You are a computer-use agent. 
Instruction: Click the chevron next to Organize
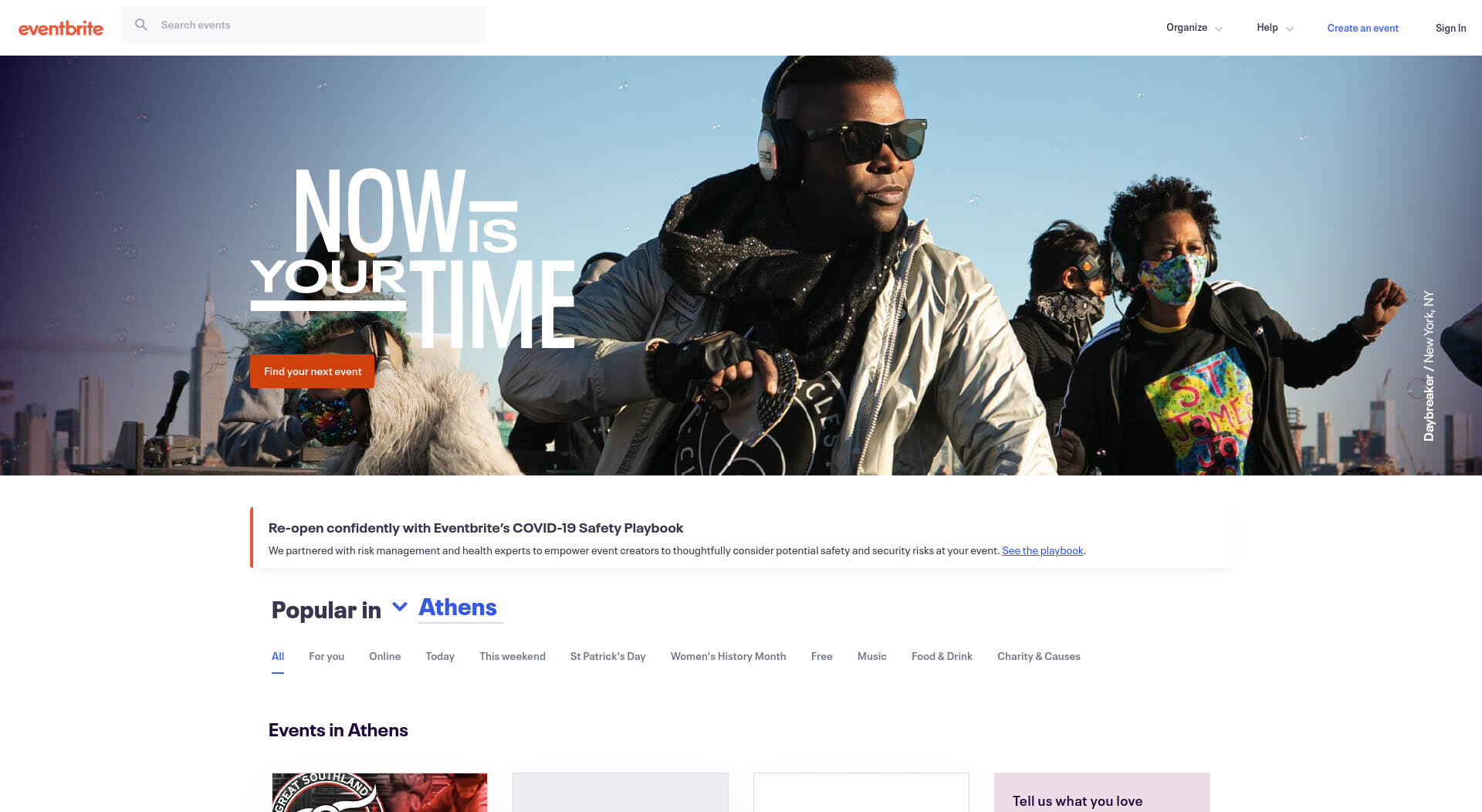coord(1219,29)
